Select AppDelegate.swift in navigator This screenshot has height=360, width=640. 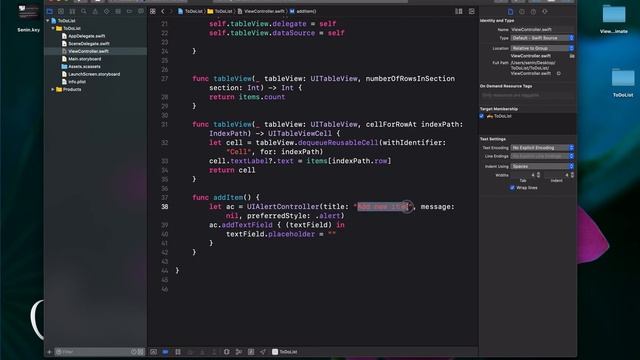[87, 36]
